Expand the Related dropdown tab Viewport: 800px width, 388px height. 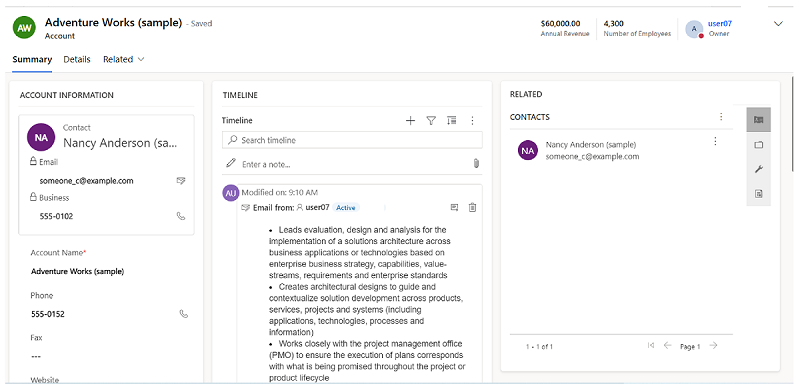pos(123,59)
